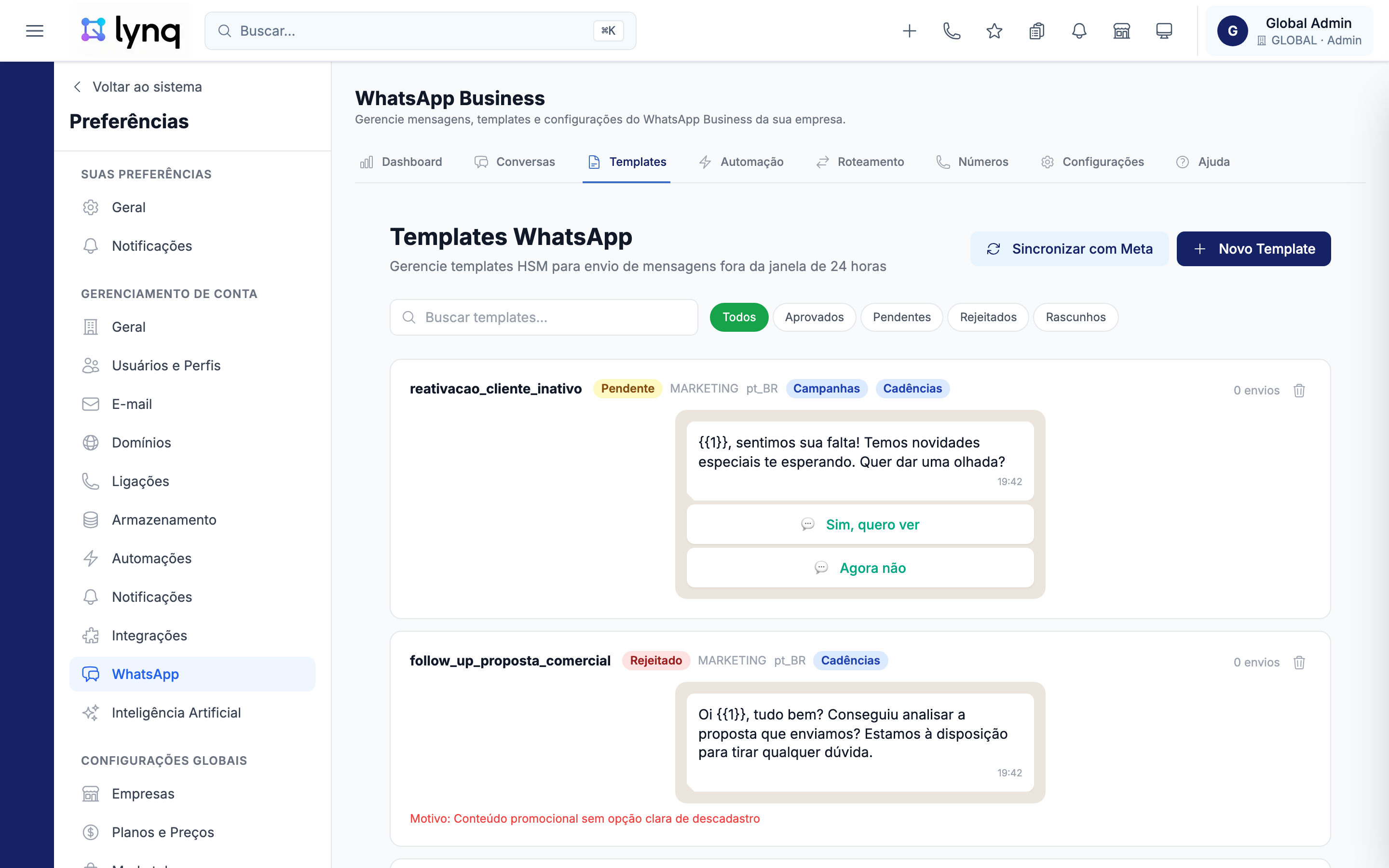Screen dimensions: 1389x868
Task: Filter templates by Rascunhos
Action: pos(1076,317)
